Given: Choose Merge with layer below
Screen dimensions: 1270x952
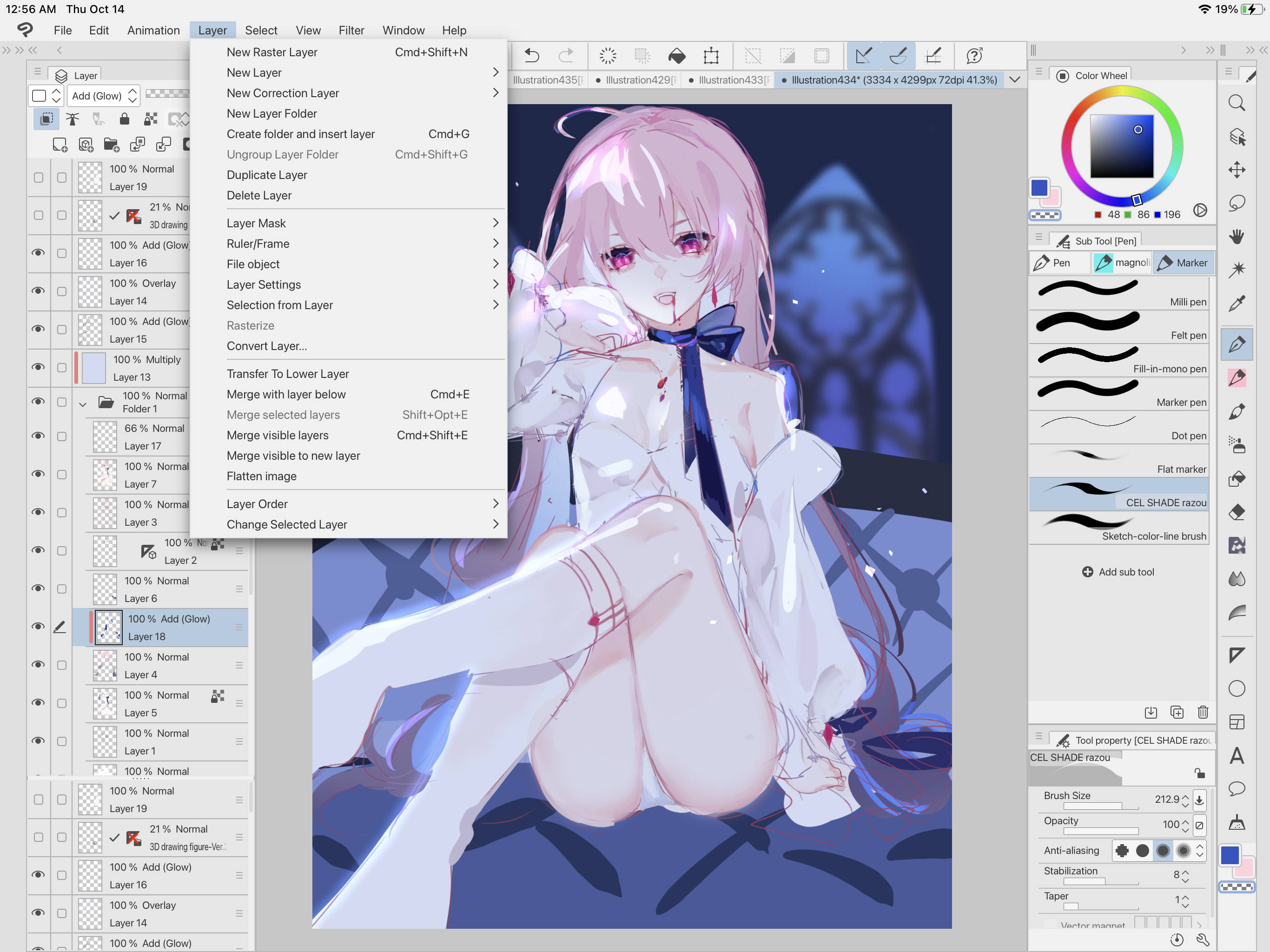Looking at the screenshot, I should [x=286, y=394].
